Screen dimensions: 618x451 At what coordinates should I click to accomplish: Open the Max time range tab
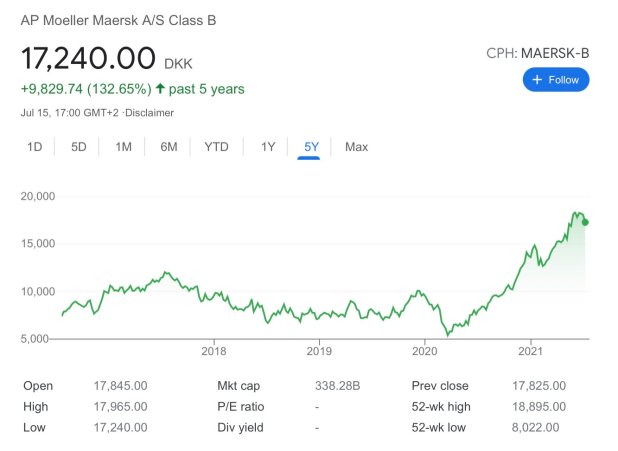356,147
